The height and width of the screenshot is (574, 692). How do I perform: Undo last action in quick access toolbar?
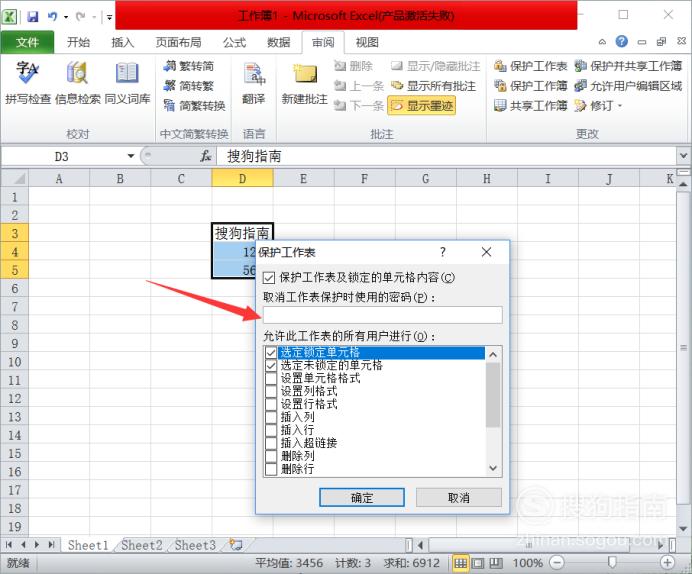coord(53,17)
